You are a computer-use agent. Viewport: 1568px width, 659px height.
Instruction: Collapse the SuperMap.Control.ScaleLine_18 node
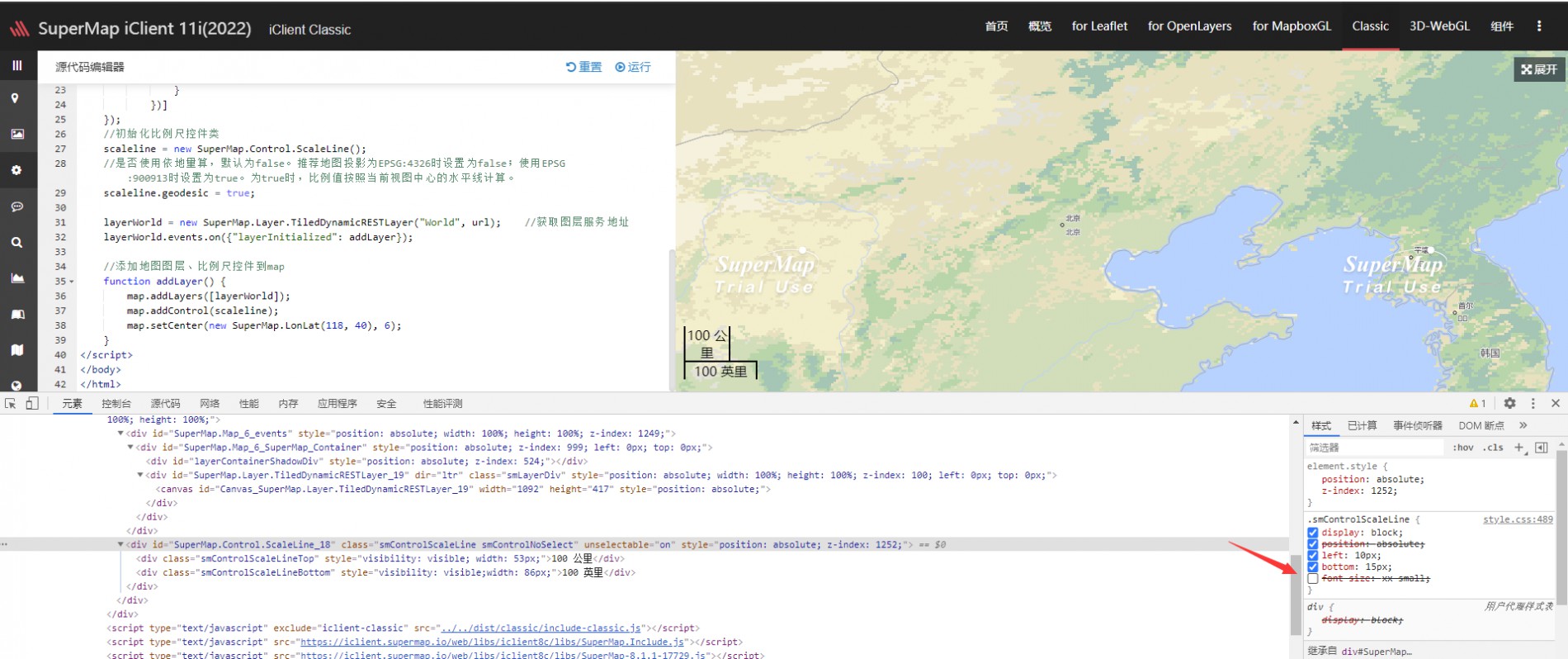click(120, 545)
